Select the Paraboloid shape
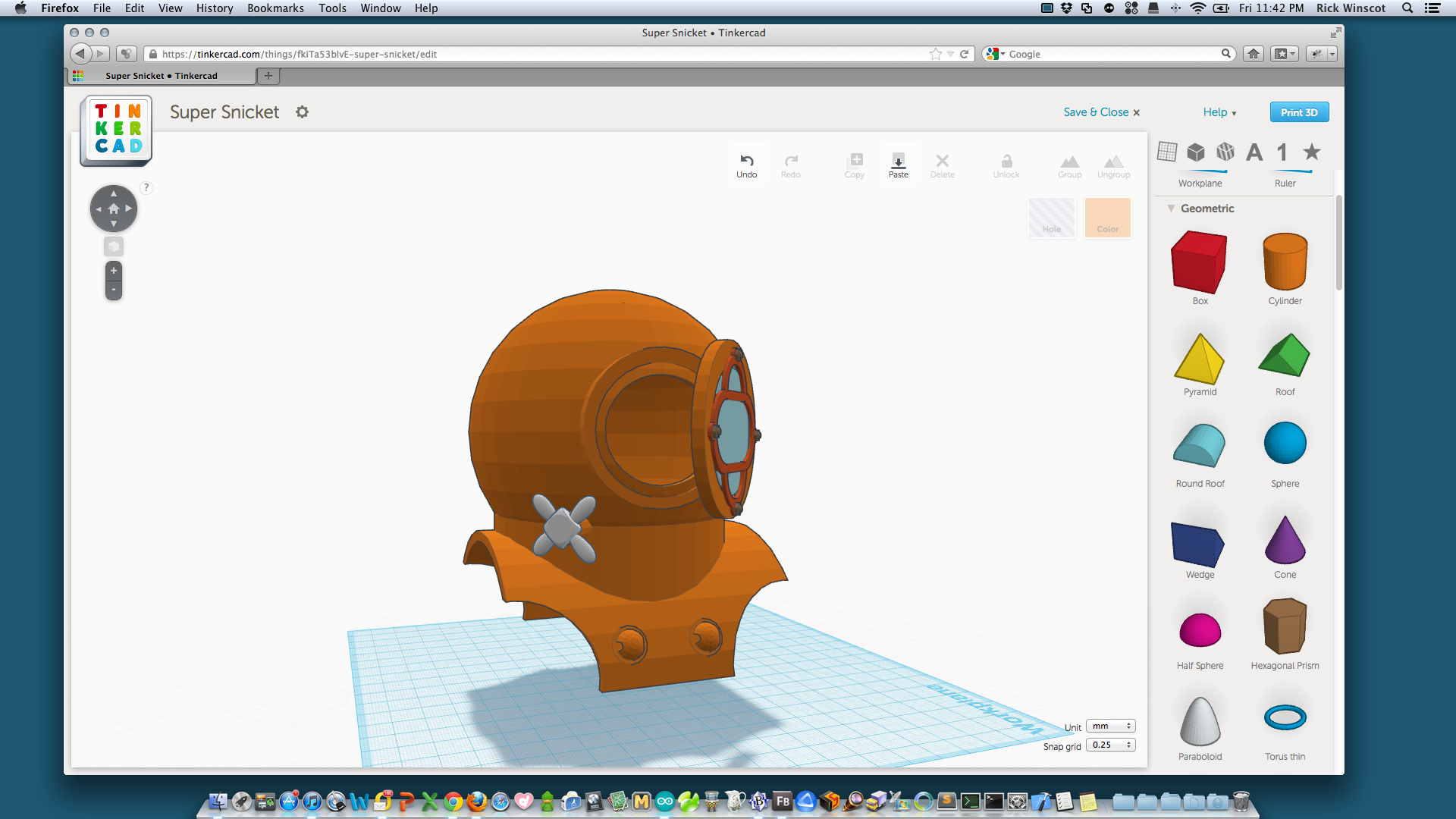The height and width of the screenshot is (819, 1456). click(1200, 721)
